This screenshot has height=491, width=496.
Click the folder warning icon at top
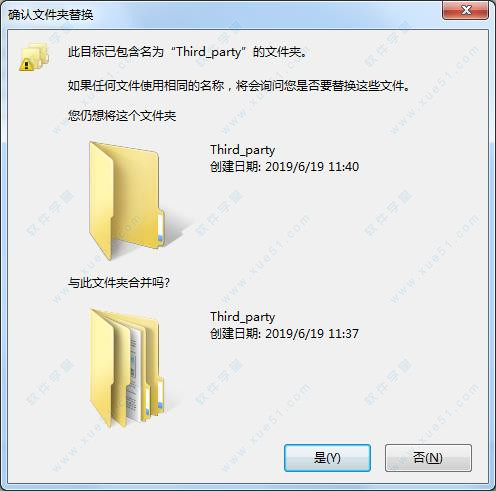[x=34, y=57]
